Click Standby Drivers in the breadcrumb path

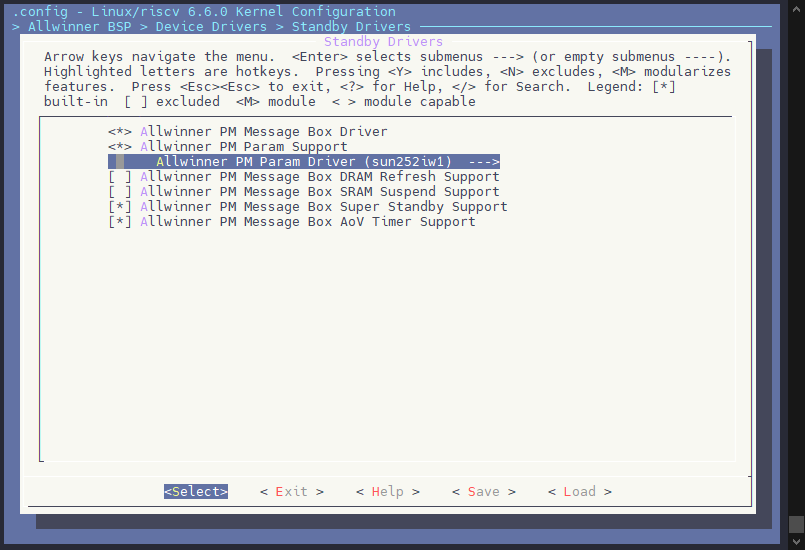(351, 27)
